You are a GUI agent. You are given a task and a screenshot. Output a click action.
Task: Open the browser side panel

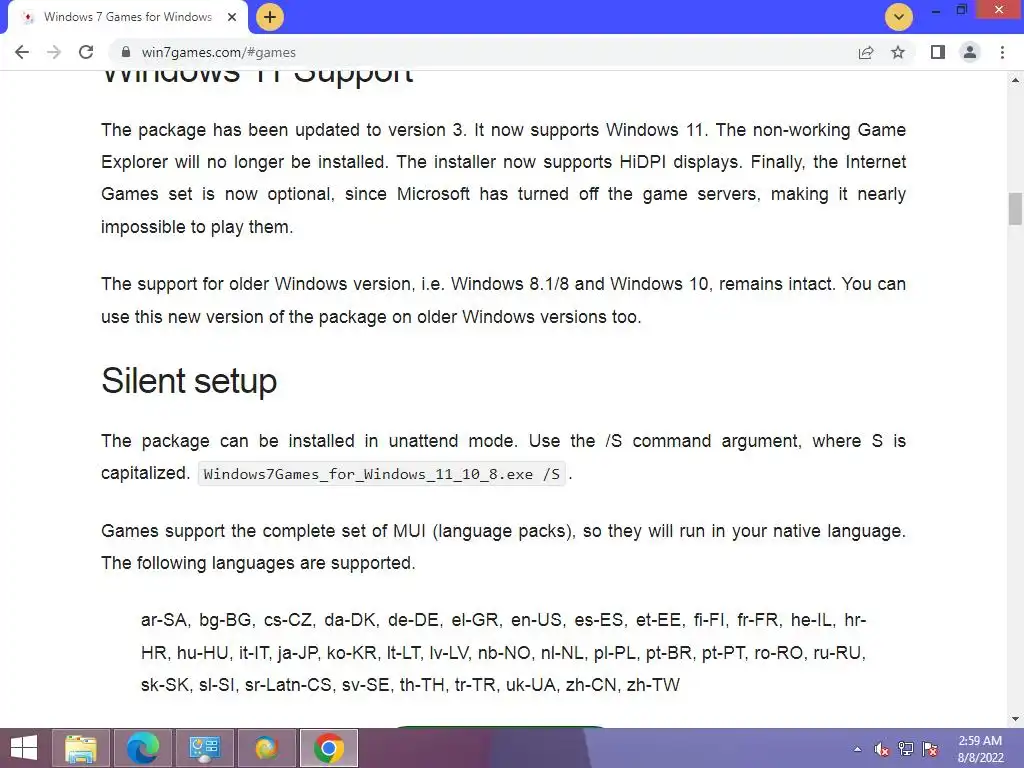938,52
